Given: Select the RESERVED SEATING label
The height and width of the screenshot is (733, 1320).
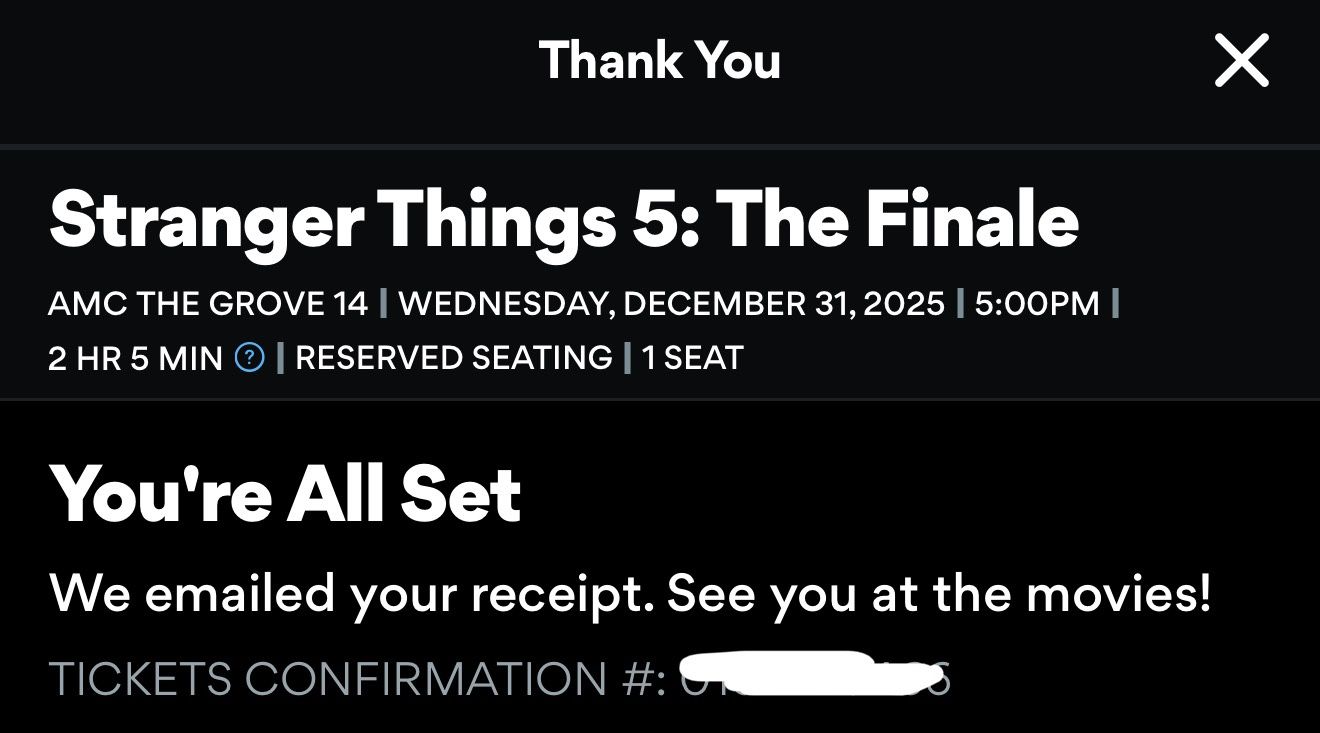Looking at the screenshot, I should click(453, 357).
